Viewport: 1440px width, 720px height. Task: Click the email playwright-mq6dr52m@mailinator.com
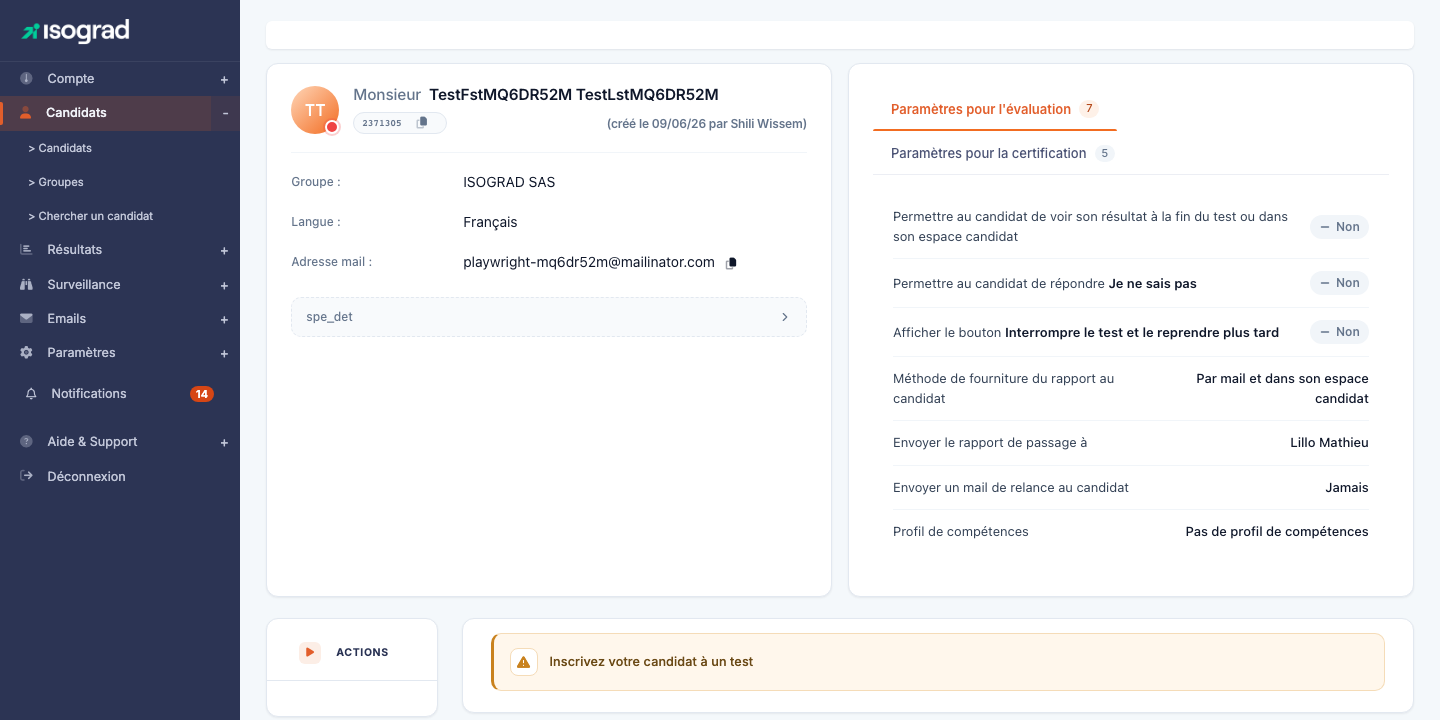tap(589, 263)
